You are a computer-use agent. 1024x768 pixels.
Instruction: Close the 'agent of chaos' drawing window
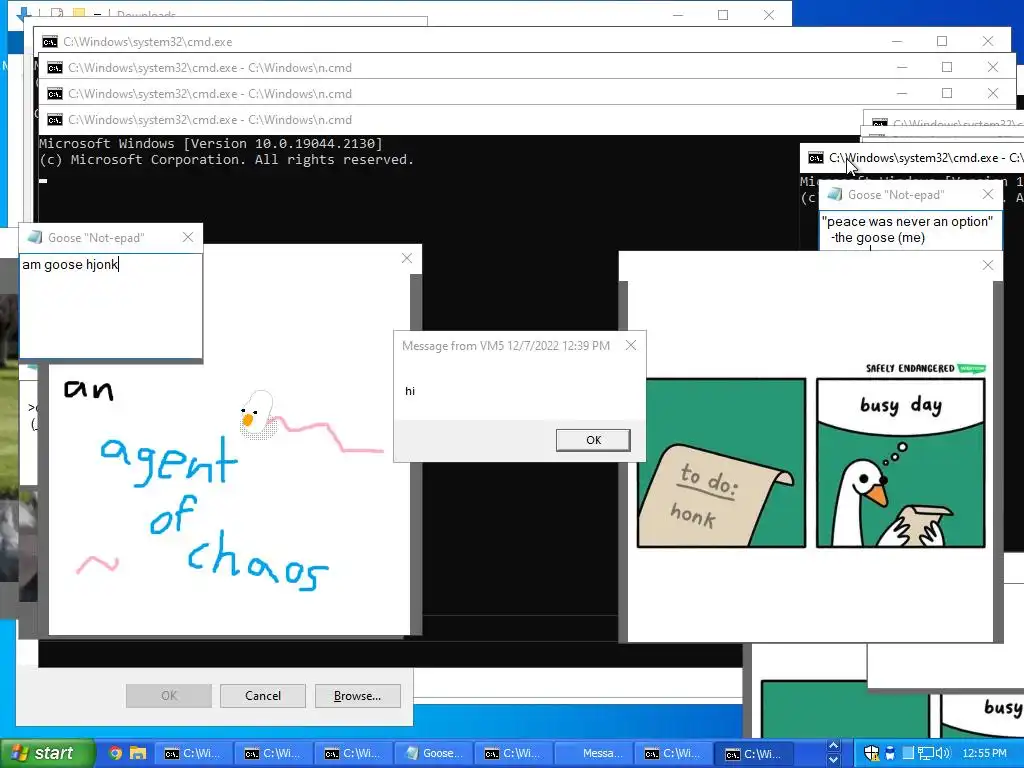[407, 258]
